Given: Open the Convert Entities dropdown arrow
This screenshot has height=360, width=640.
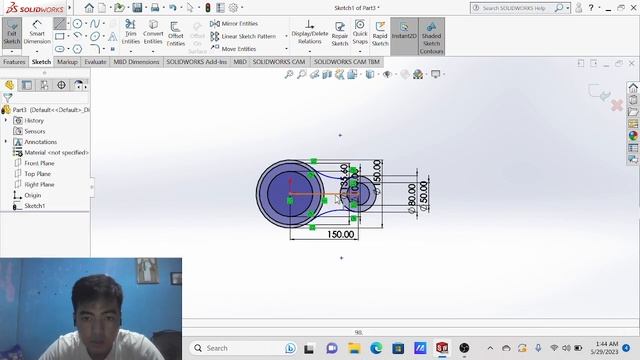Looking at the screenshot, I should click(153, 52).
